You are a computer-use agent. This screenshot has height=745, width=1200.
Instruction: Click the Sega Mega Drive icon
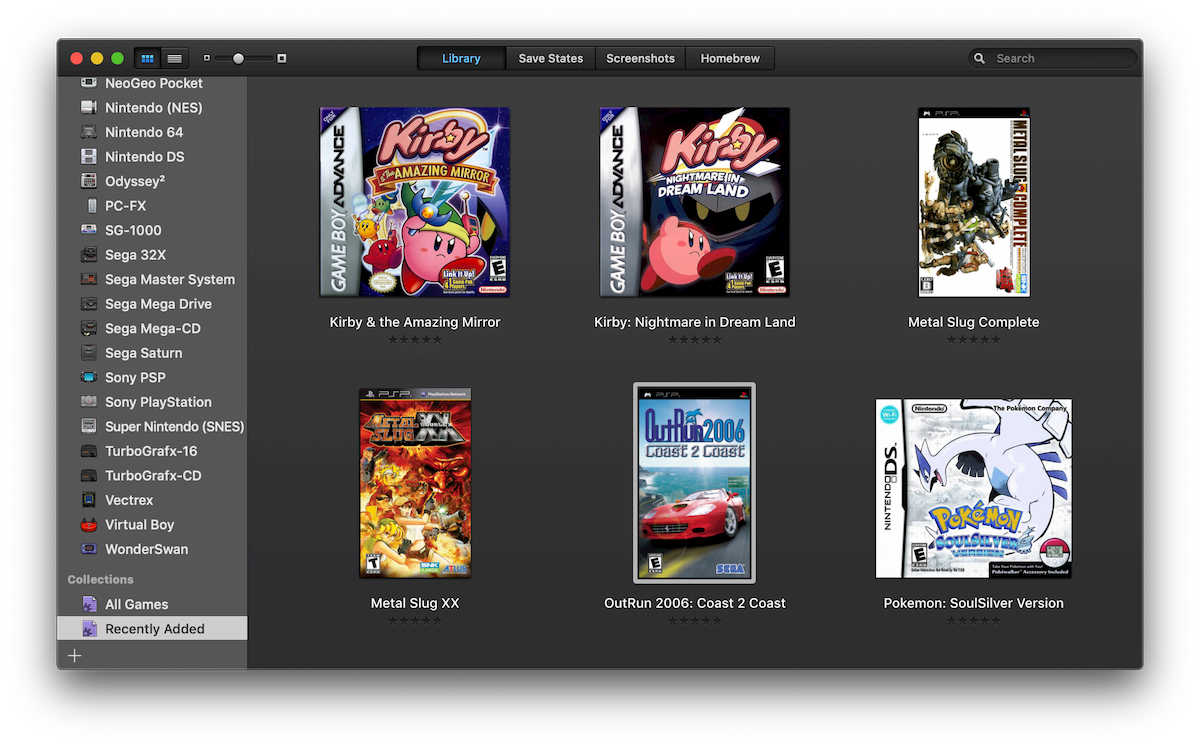click(88, 304)
